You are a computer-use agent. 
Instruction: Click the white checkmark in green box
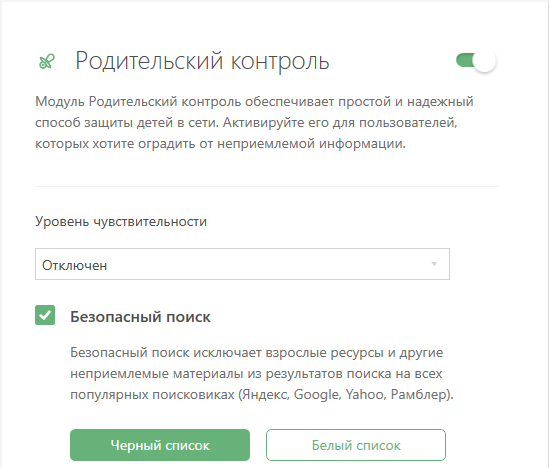[x=45, y=315]
